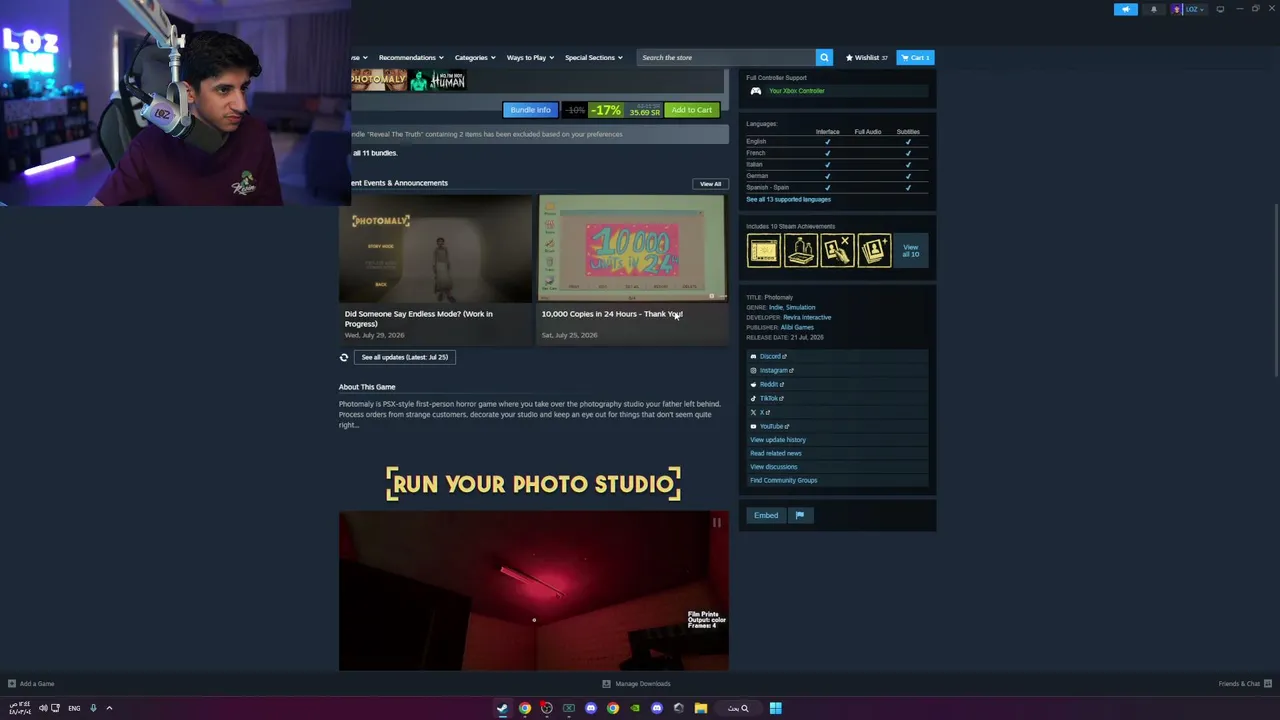Open Steam from the Windows taskbar

[502, 708]
